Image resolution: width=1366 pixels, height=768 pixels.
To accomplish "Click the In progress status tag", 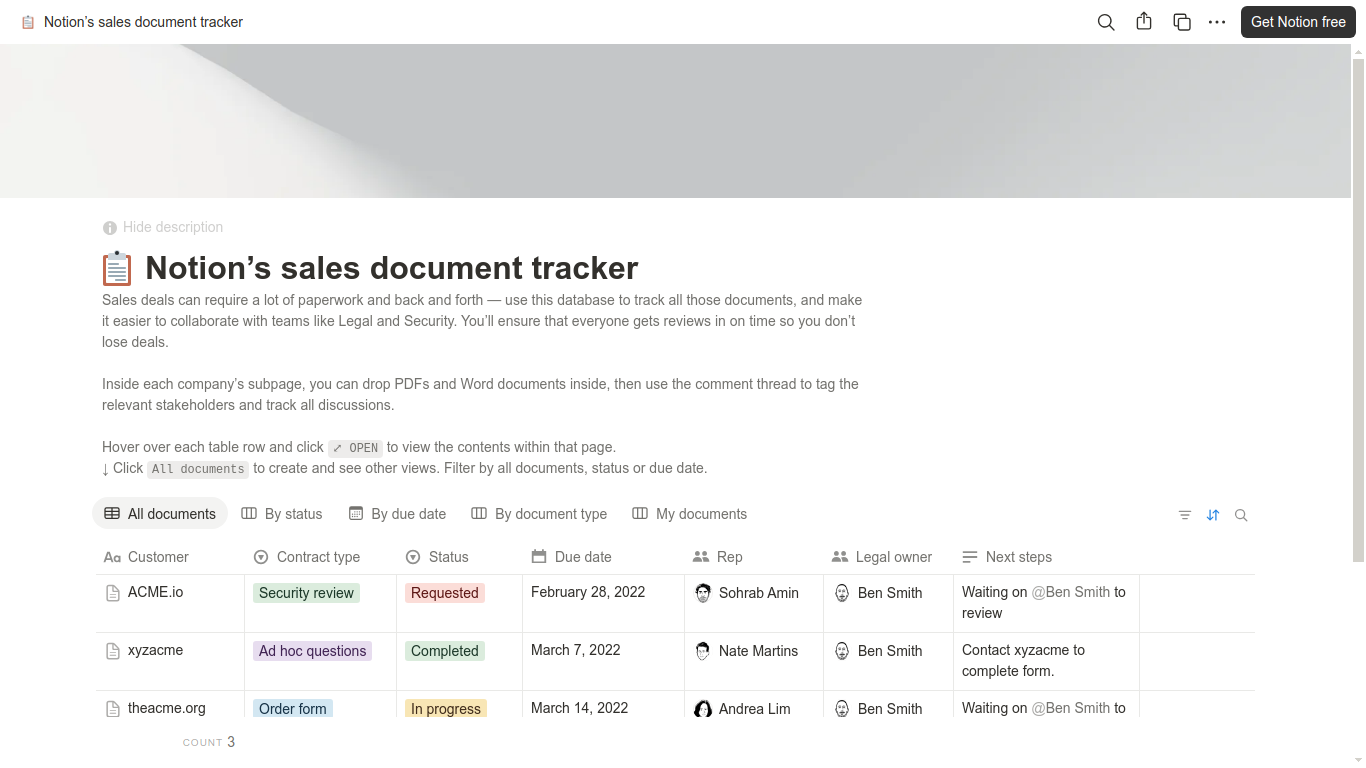I will pos(446,708).
